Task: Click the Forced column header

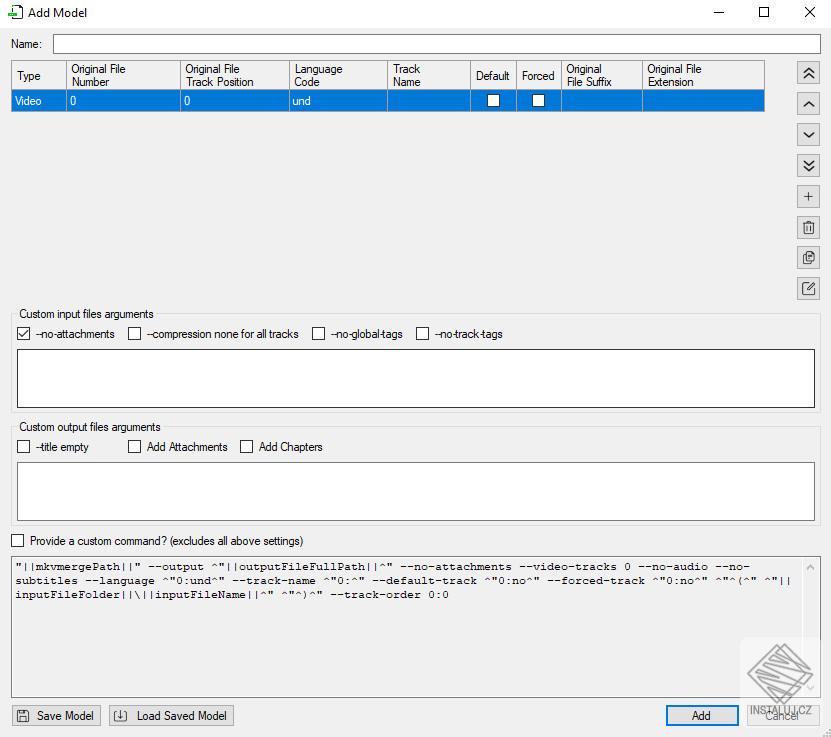Action: [x=538, y=75]
